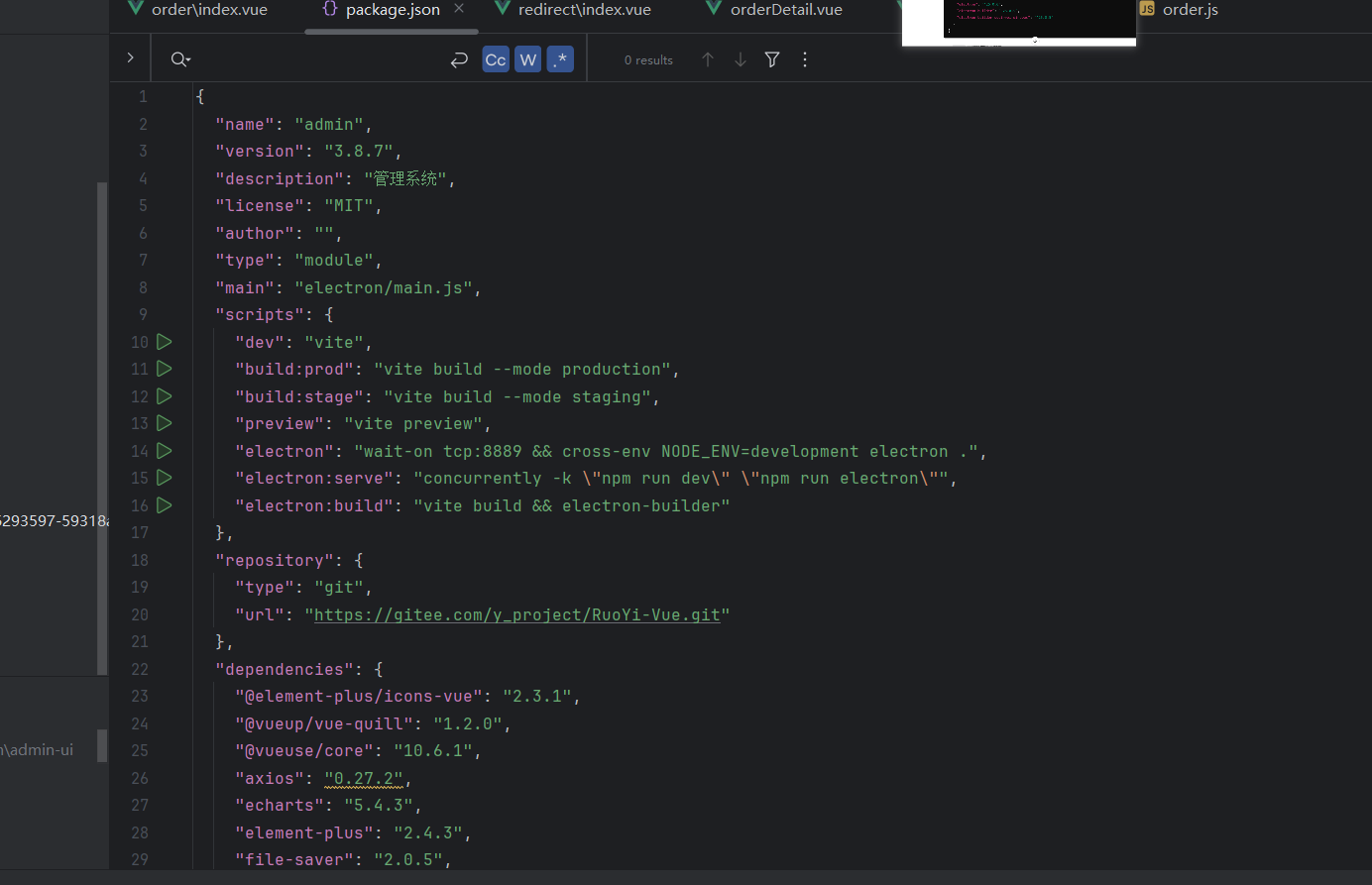Go to previous search occurrence arrow
This screenshot has width=1372, height=885.
tap(708, 59)
